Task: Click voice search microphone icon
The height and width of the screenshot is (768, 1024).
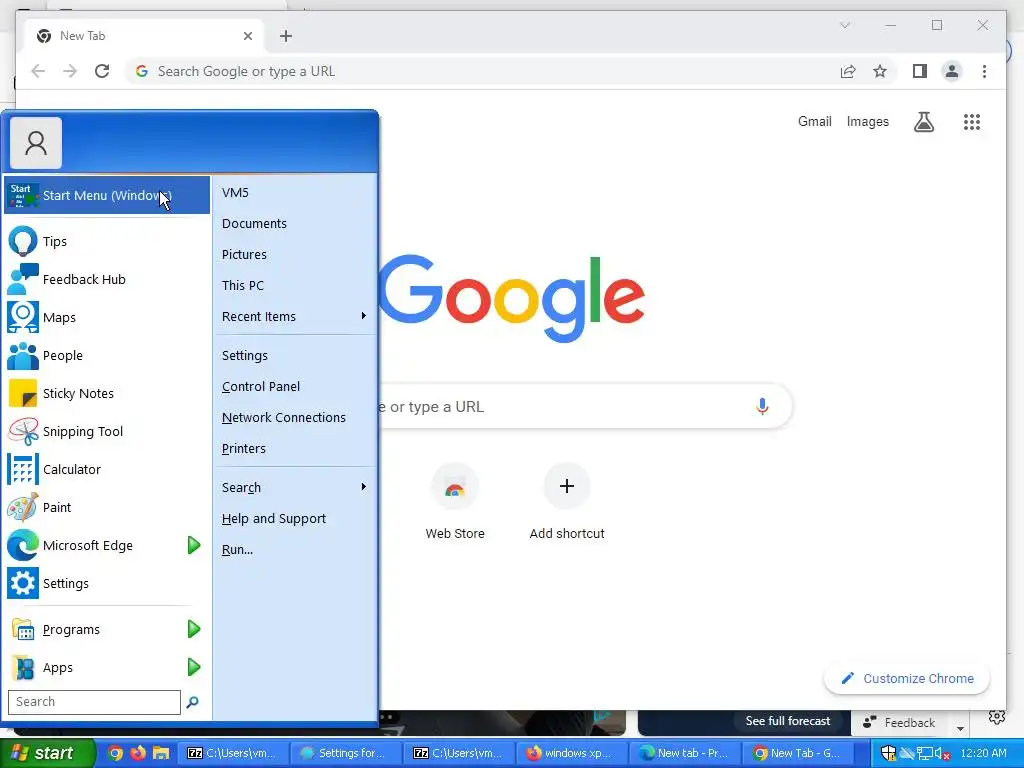Action: click(761, 406)
